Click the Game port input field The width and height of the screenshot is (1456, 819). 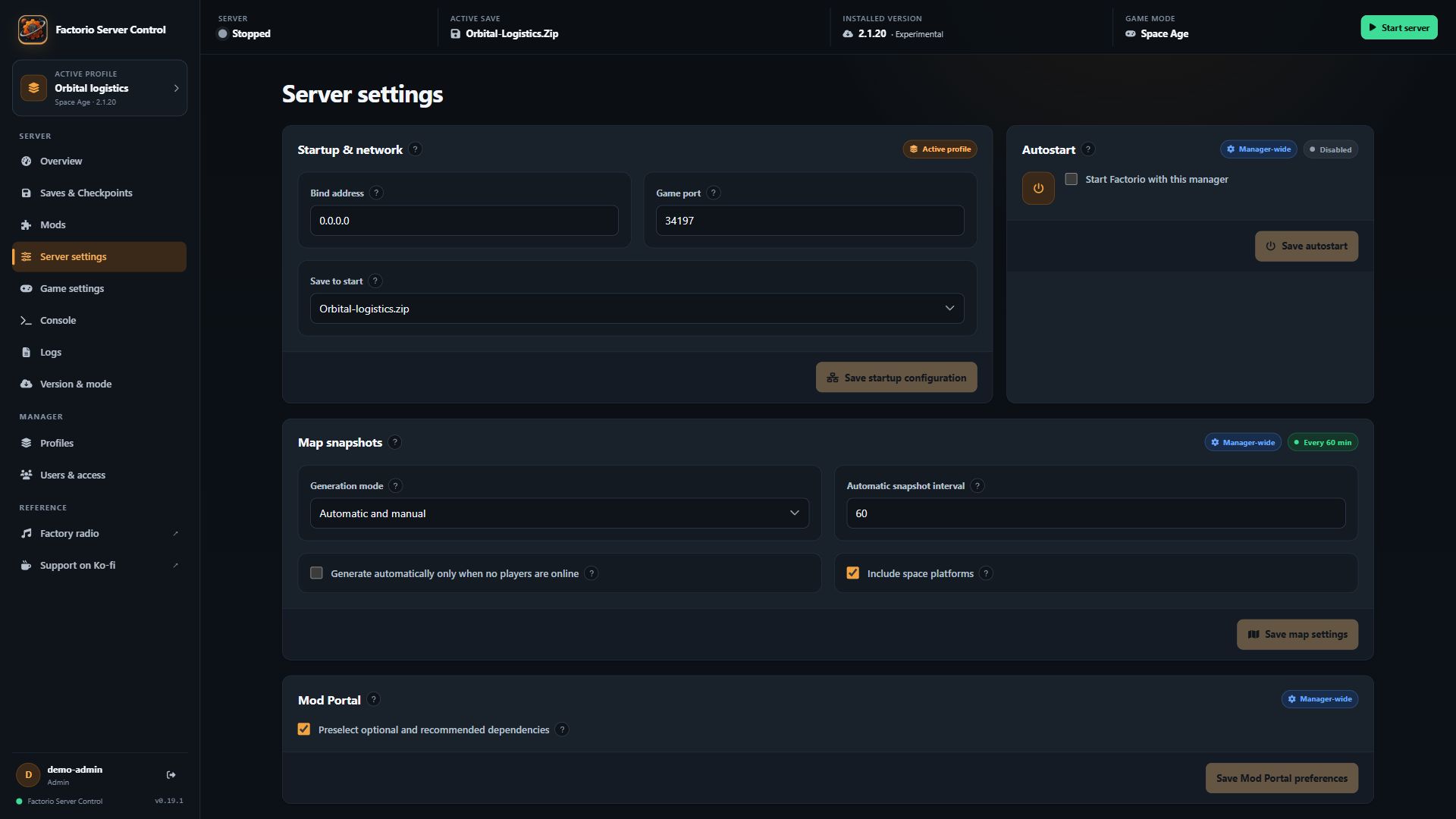click(810, 221)
